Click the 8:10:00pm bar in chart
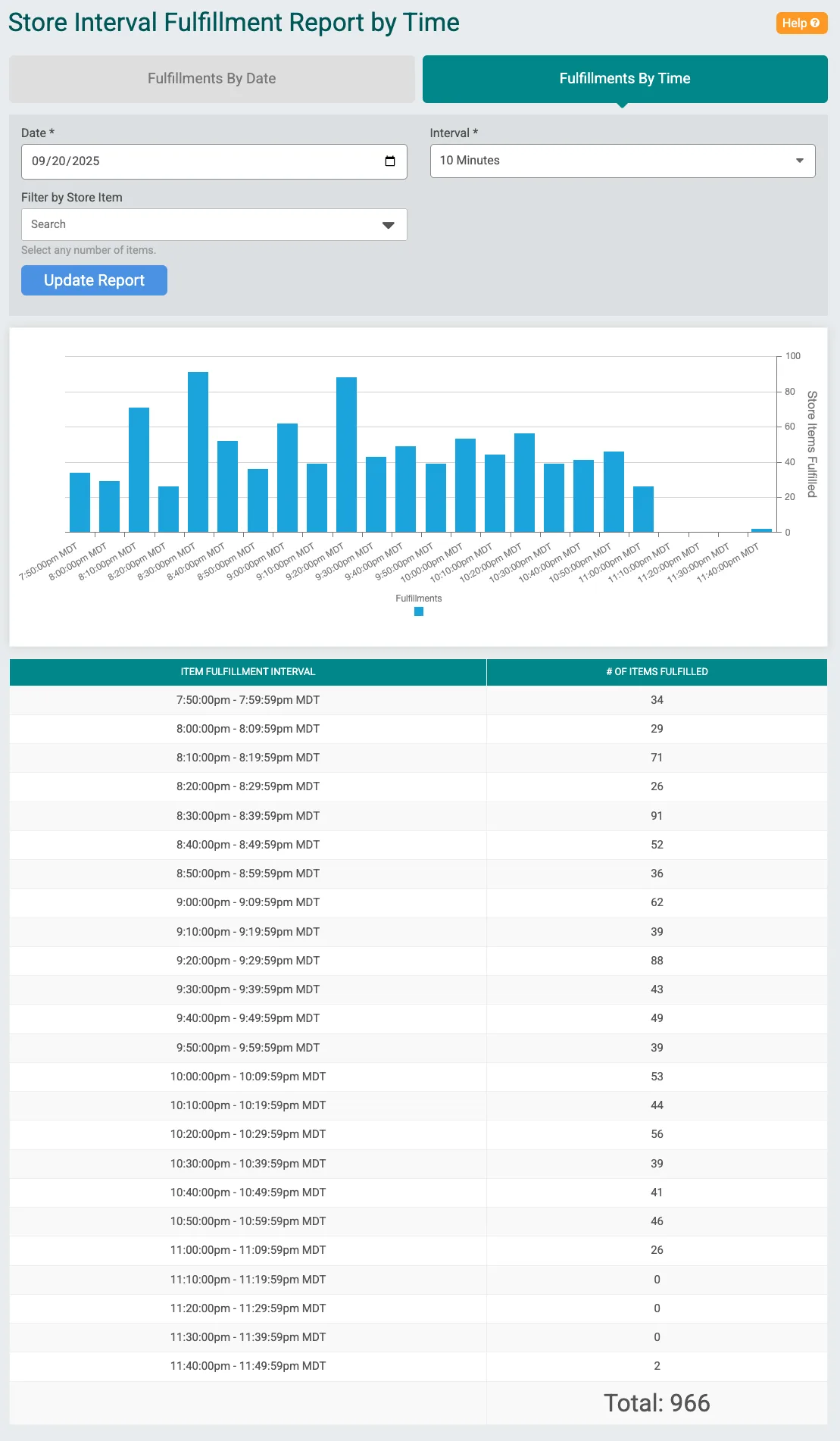The width and height of the screenshot is (840, 1441). point(139,470)
